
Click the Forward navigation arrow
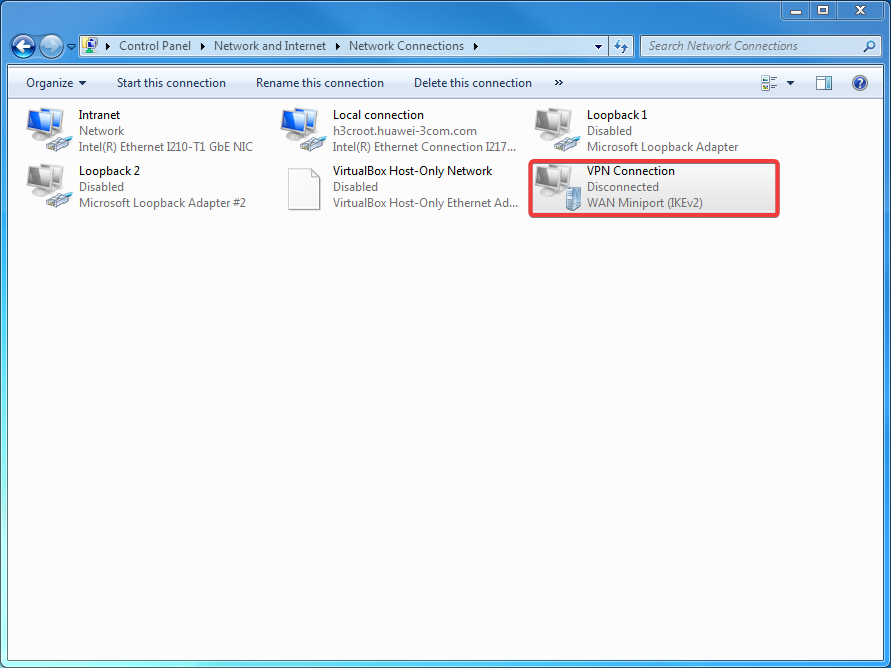[x=51, y=47]
